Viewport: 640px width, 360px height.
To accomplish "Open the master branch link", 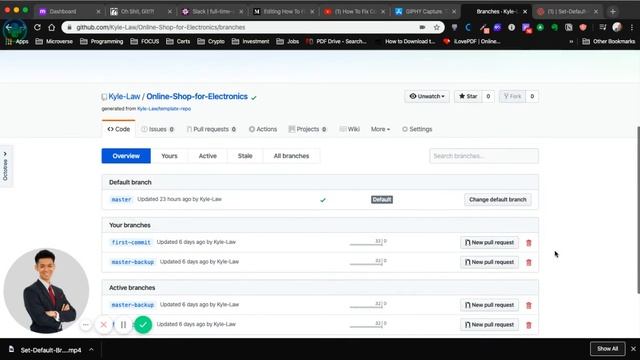I will point(122,200).
